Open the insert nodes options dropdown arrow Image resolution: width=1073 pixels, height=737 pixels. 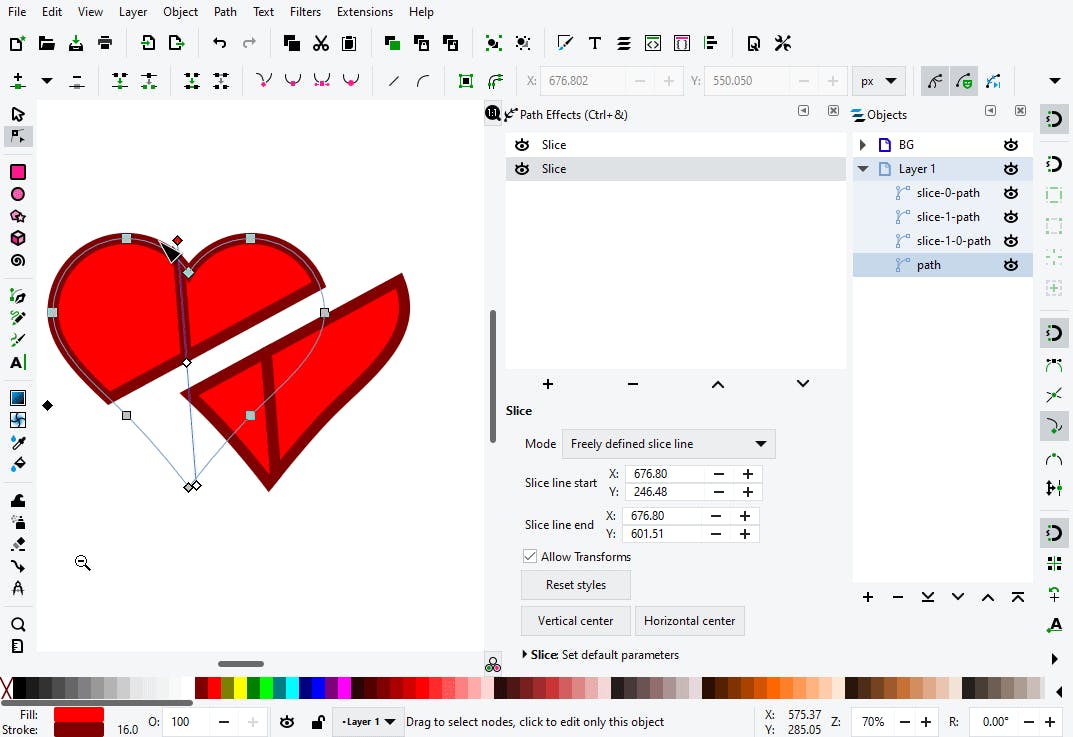[47, 81]
